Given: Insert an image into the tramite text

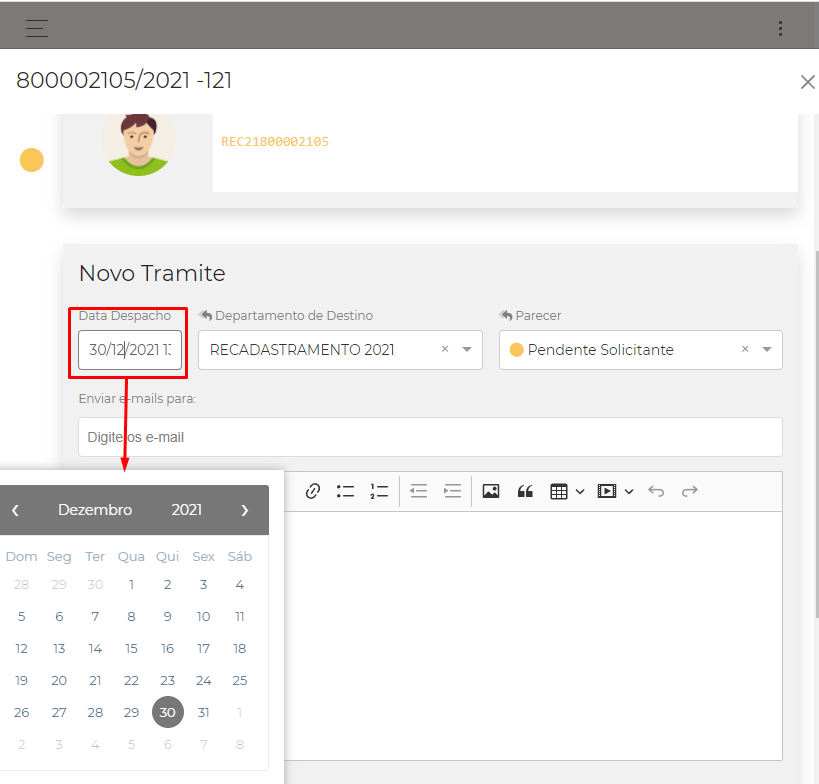Looking at the screenshot, I should [490, 491].
